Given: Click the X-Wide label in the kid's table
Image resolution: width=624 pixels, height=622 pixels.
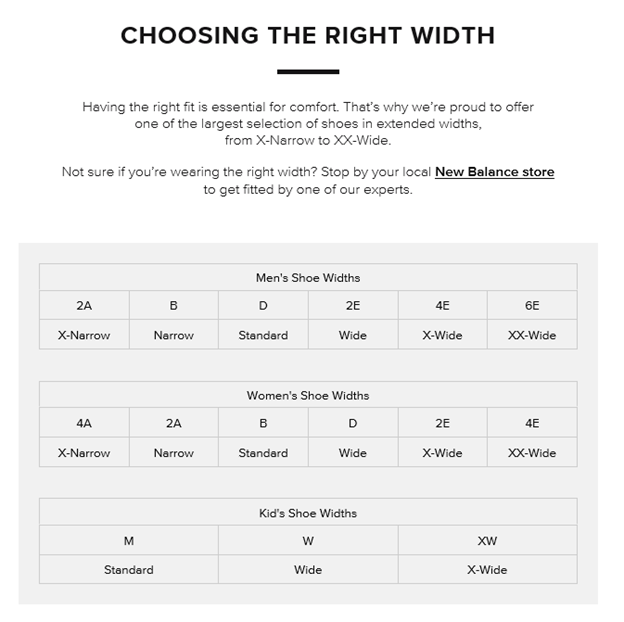Looking at the screenshot, I should (487, 570).
